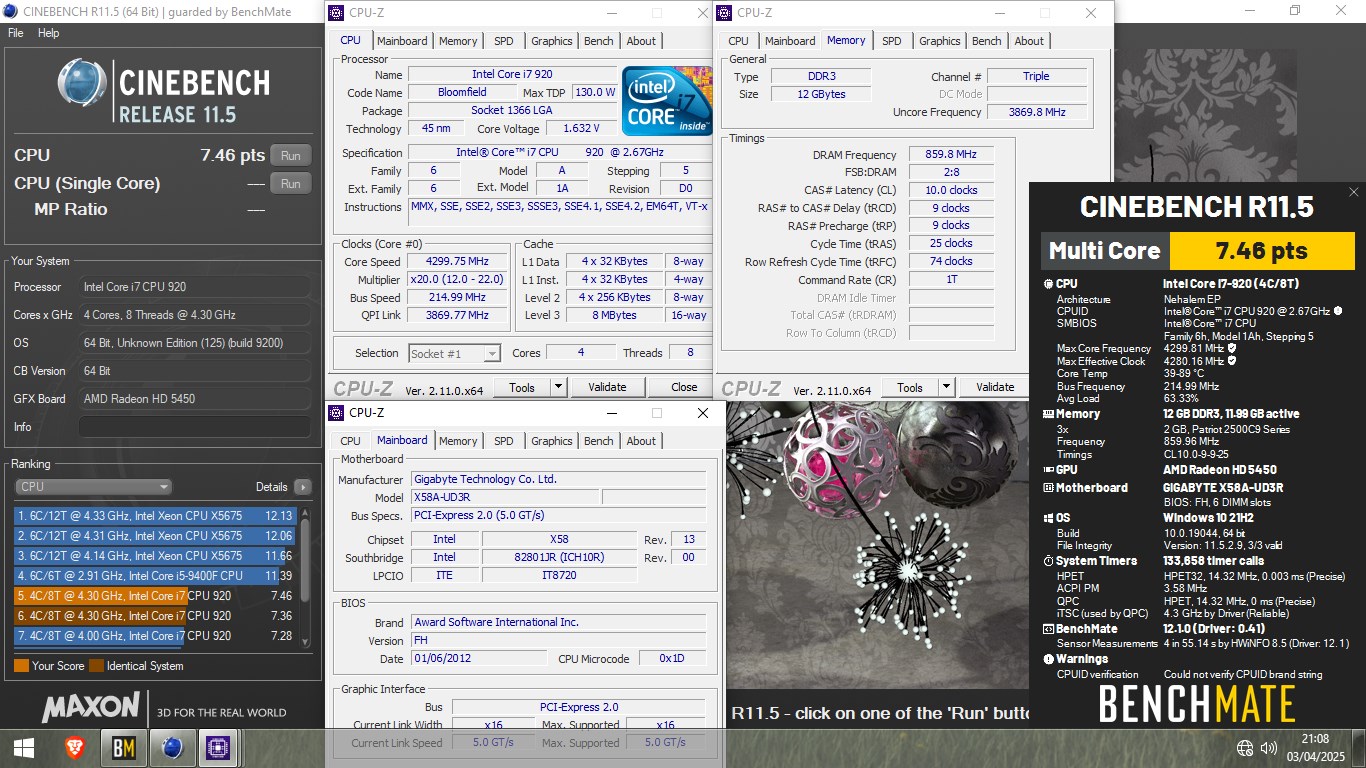The height and width of the screenshot is (768, 1366).
Task: Select ranking row 7, Core i7 920 at 4.00 GHz
Action: point(155,636)
